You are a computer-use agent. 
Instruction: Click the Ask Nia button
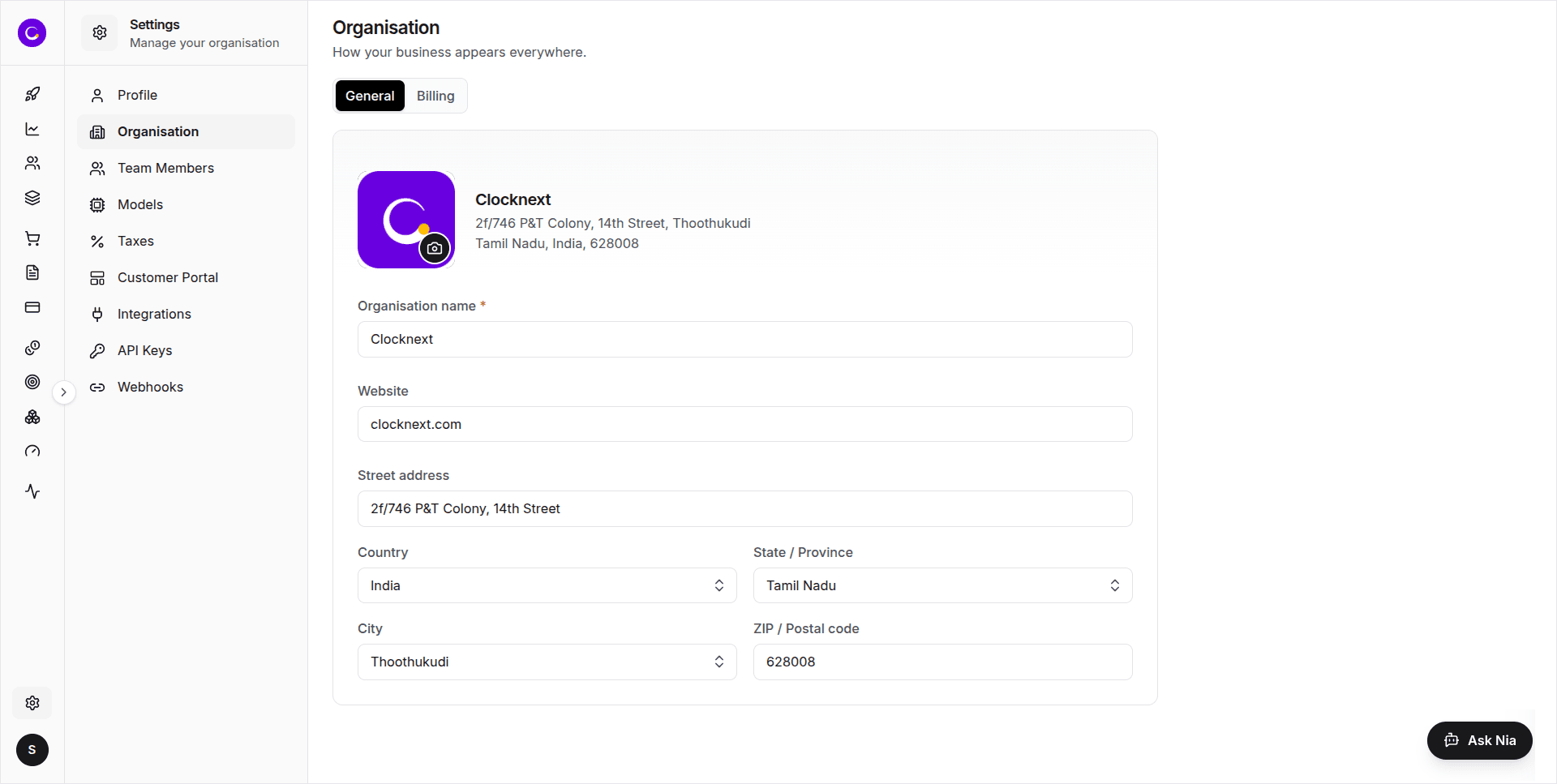1480,740
